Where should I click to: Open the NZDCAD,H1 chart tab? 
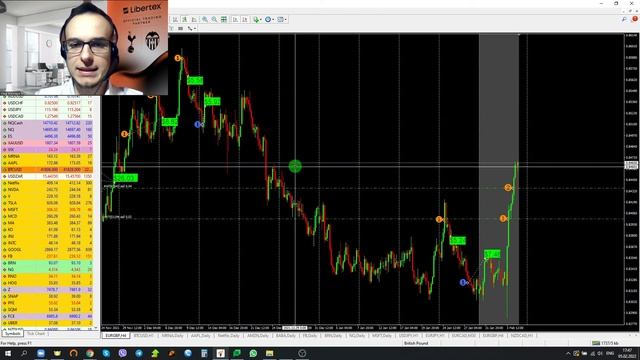[522, 336]
